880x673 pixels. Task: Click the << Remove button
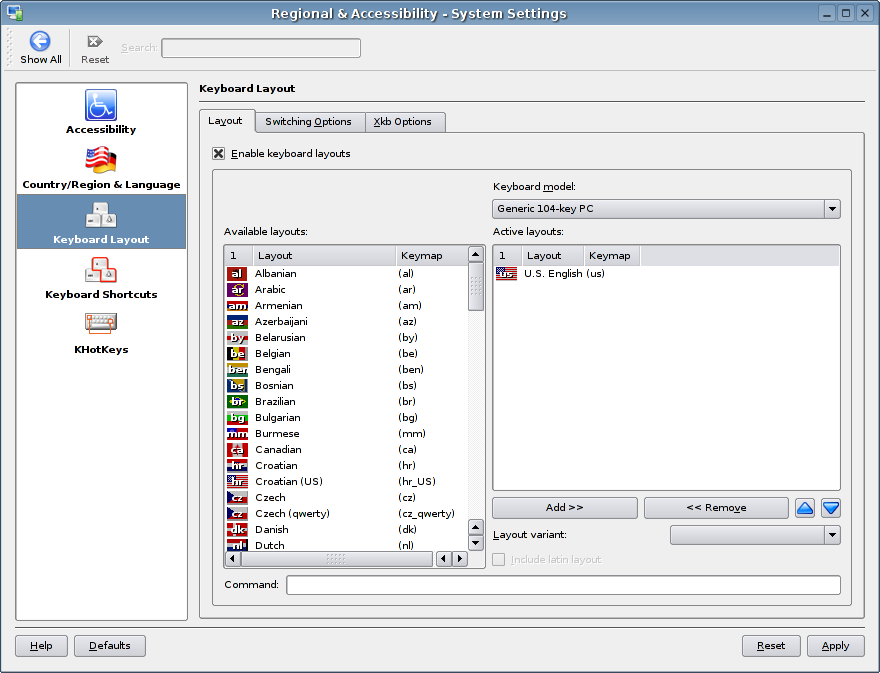click(716, 507)
